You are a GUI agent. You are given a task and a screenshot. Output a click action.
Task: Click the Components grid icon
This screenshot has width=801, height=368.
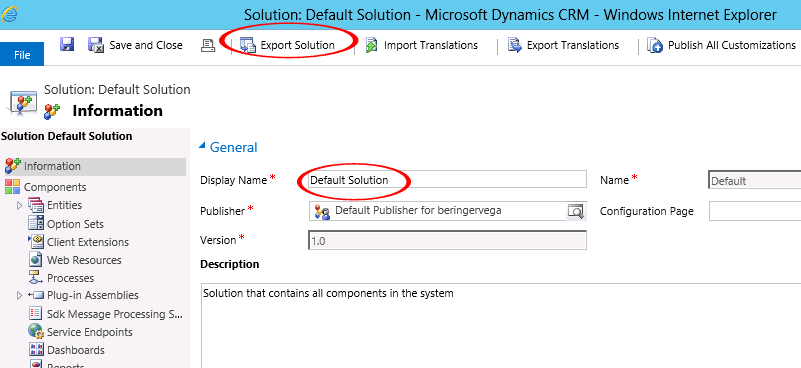point(12,187)
